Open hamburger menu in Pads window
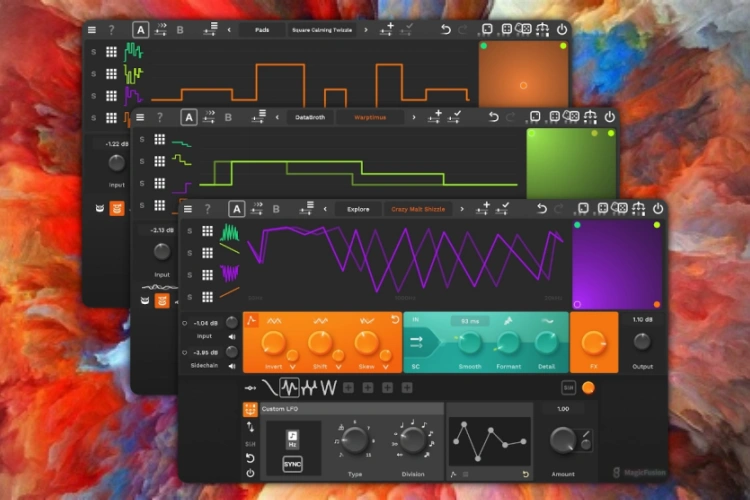This screenshot has height=500, width=750. 92,30
